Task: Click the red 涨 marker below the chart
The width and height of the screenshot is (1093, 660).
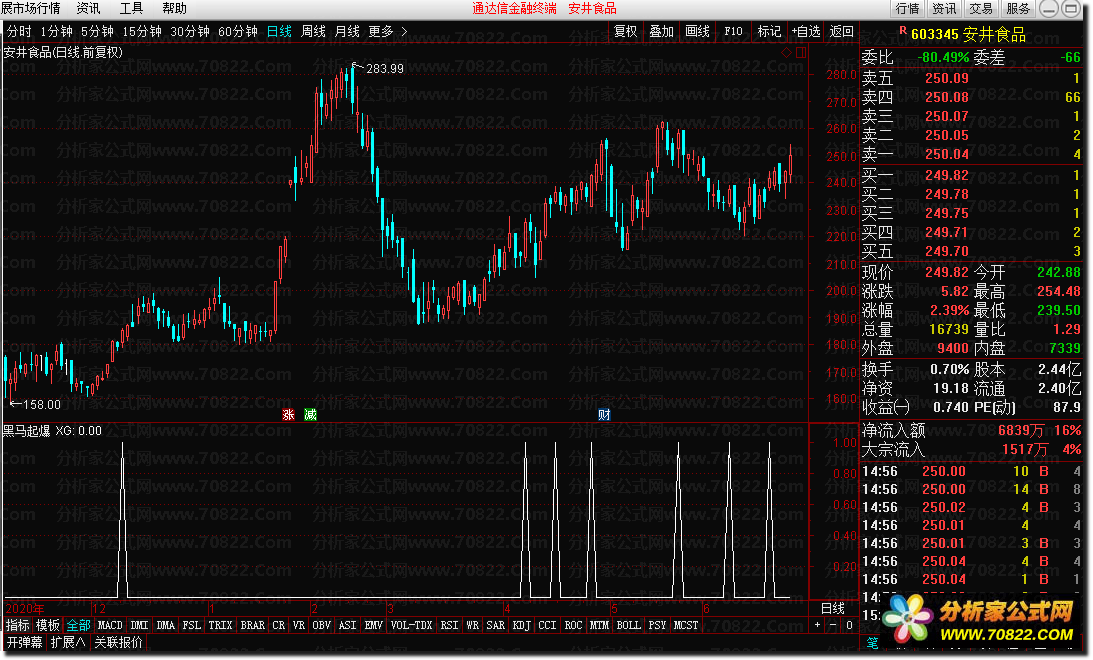Action: [288, 415]
